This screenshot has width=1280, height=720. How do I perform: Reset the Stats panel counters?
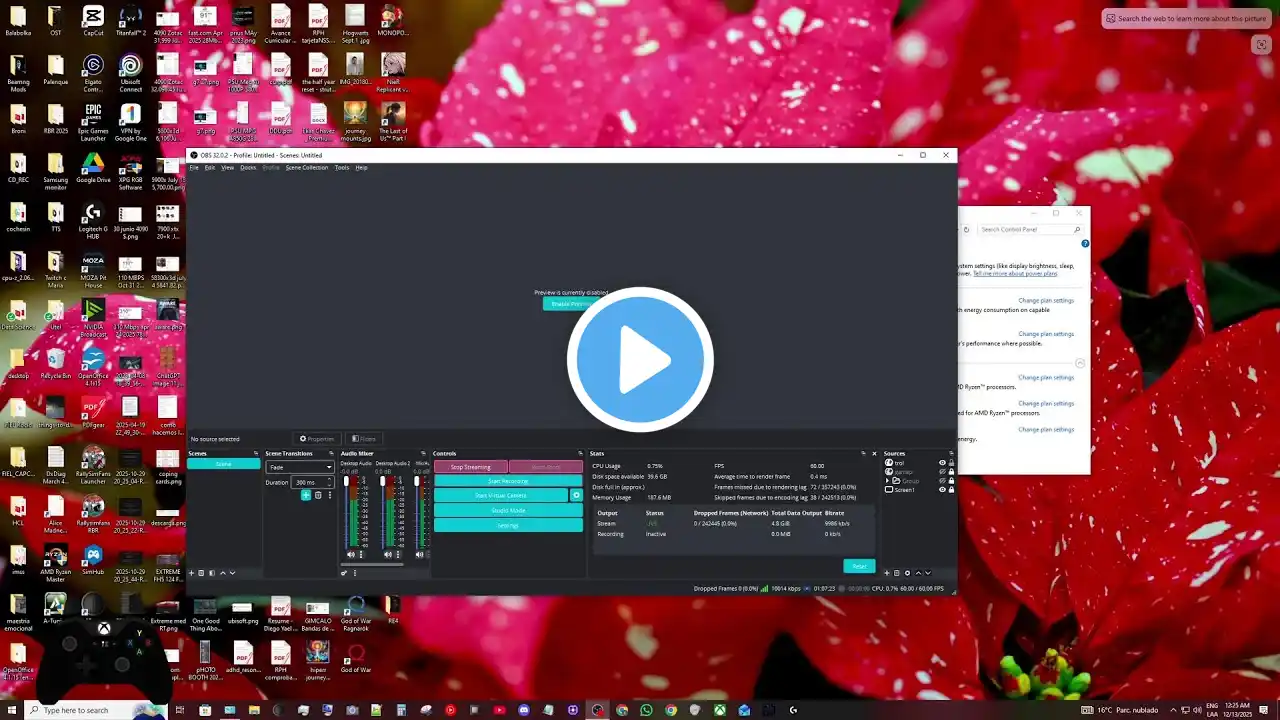coord(859,566)
